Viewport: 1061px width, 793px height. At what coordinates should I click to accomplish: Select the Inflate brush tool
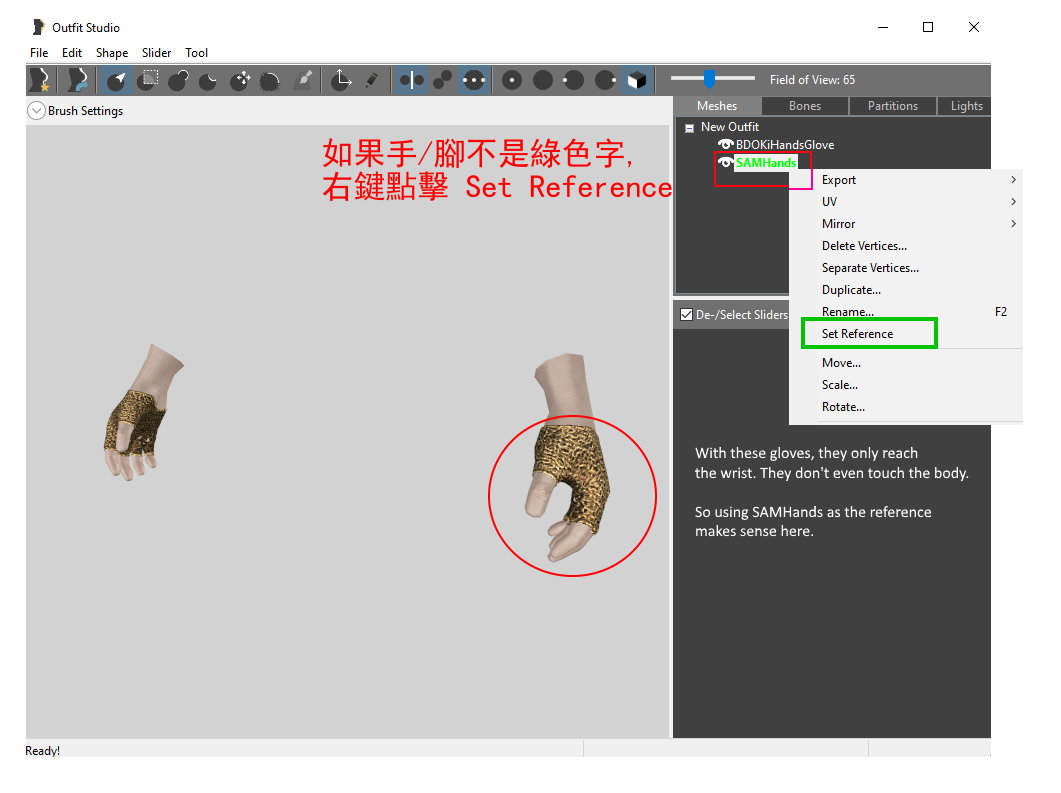coord(179,81)
